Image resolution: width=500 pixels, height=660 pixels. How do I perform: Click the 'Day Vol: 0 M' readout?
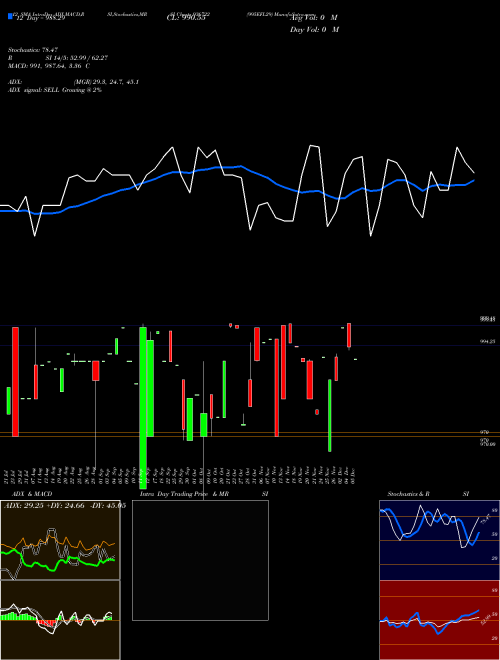tap(314, 30)
